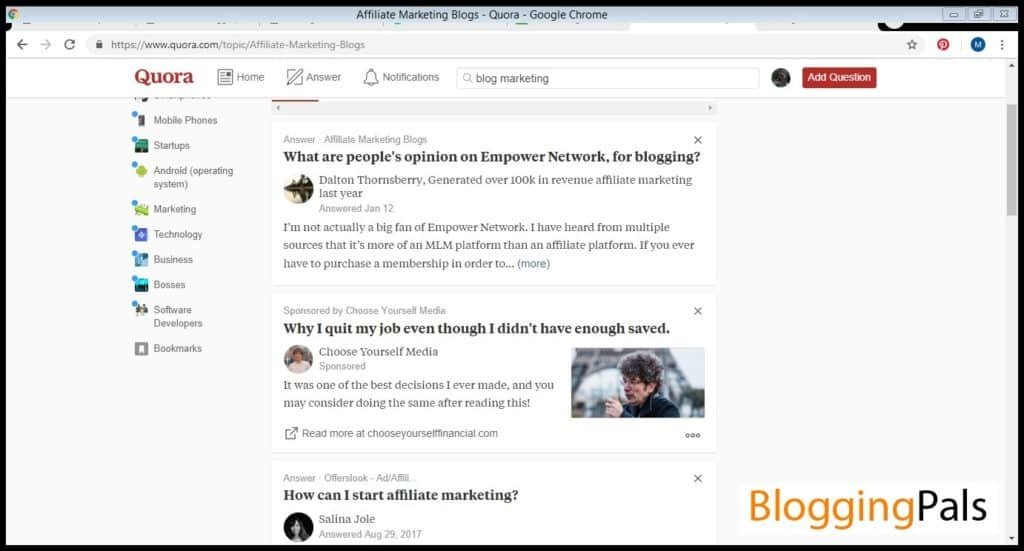Open Affiliate Marketing Blogs topic link above answer
The image size is (1024, 551).
tap(376, 140)
